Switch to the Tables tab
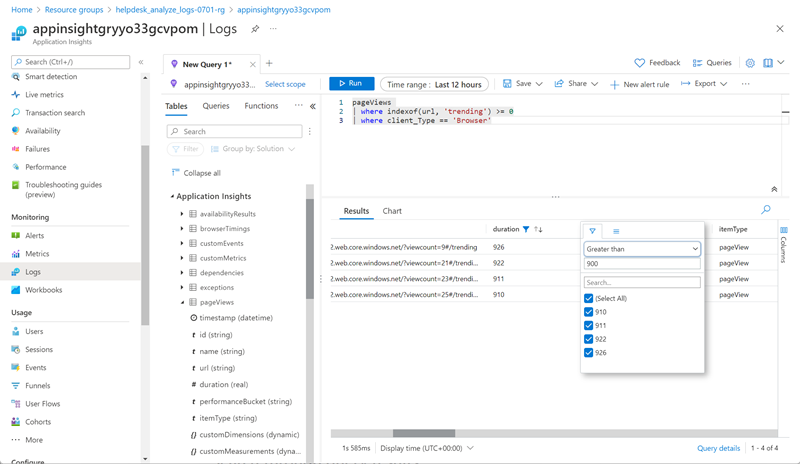 click(176, 106)
